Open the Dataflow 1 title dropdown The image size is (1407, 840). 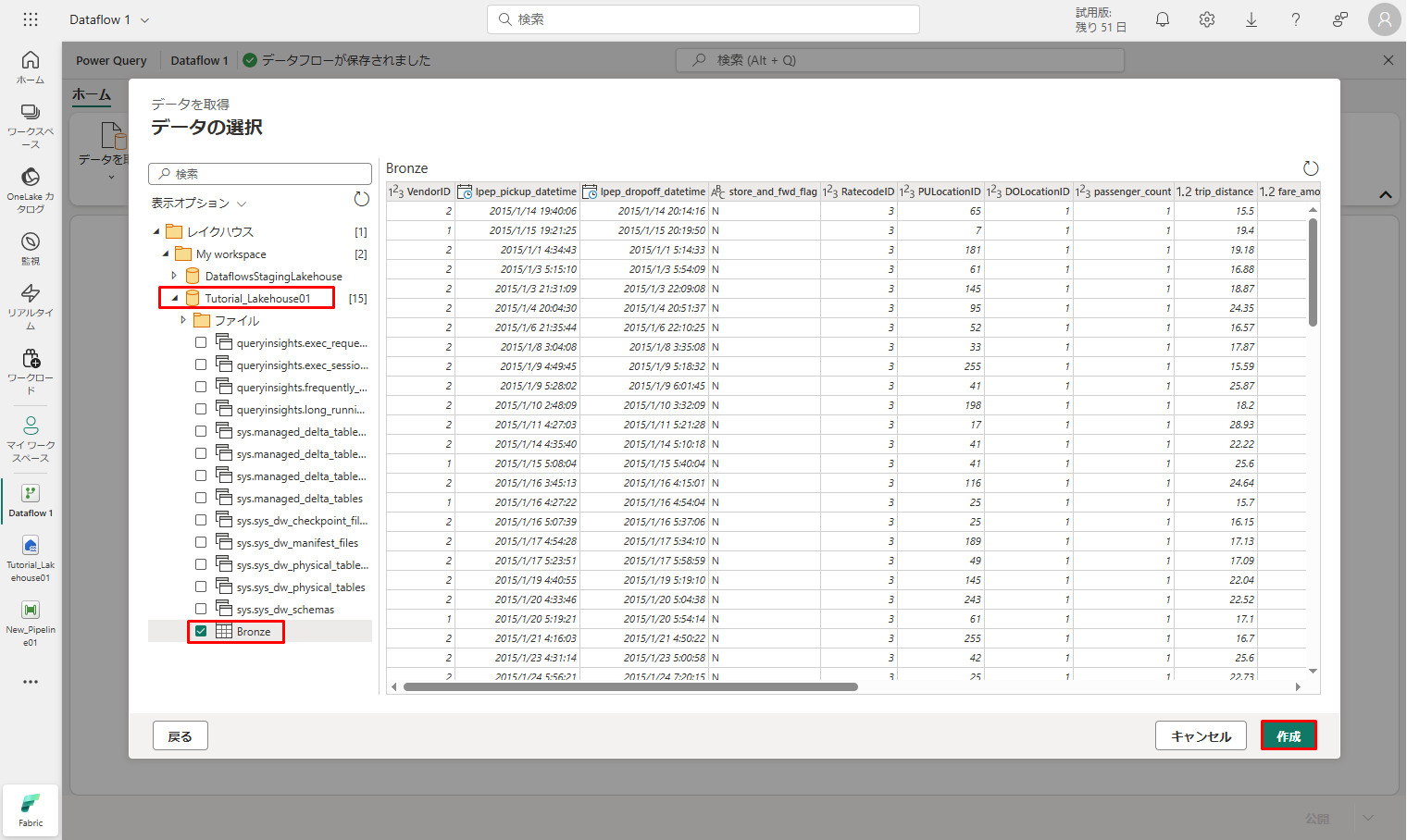coord(109,19)
